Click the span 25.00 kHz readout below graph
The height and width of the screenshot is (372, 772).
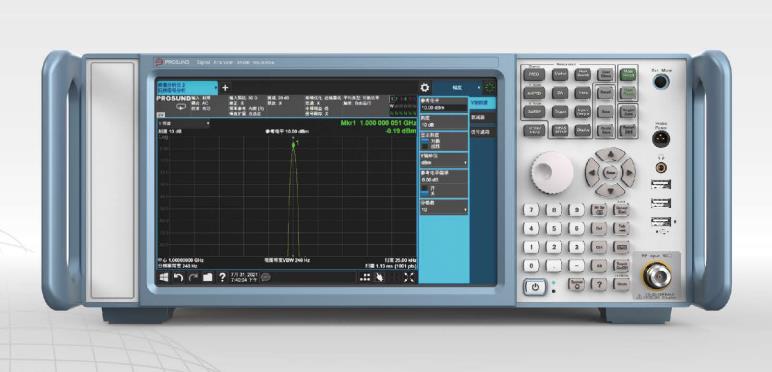pos(400,260)
